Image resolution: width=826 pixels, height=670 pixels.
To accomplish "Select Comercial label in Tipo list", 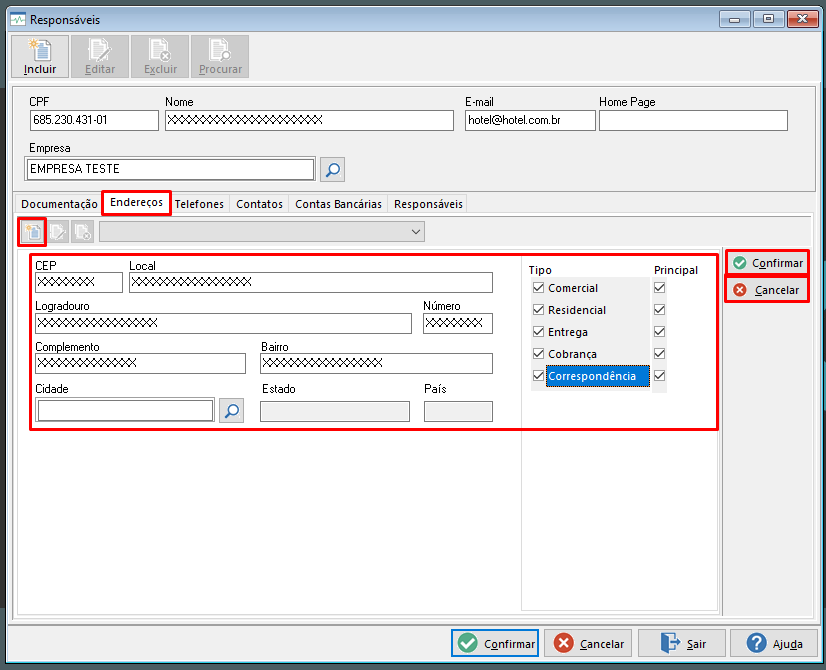I will (x=573, y=288).
